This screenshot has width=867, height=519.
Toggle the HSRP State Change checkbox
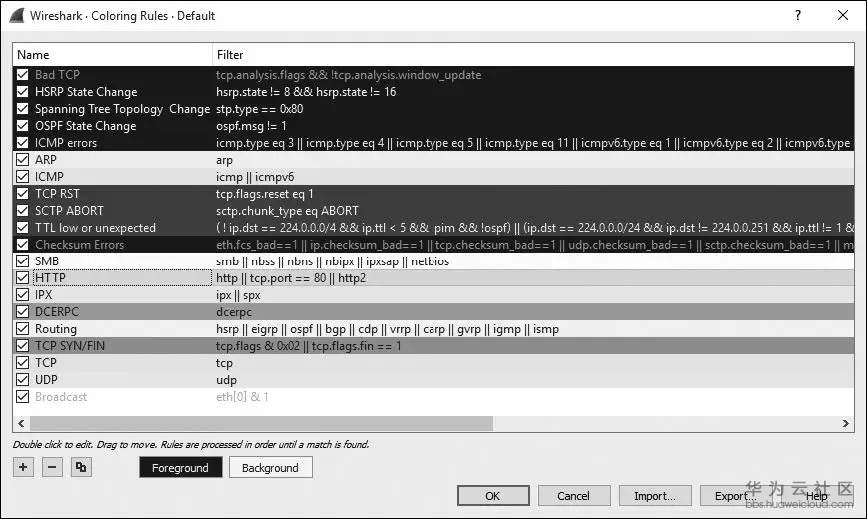(23, 92)
